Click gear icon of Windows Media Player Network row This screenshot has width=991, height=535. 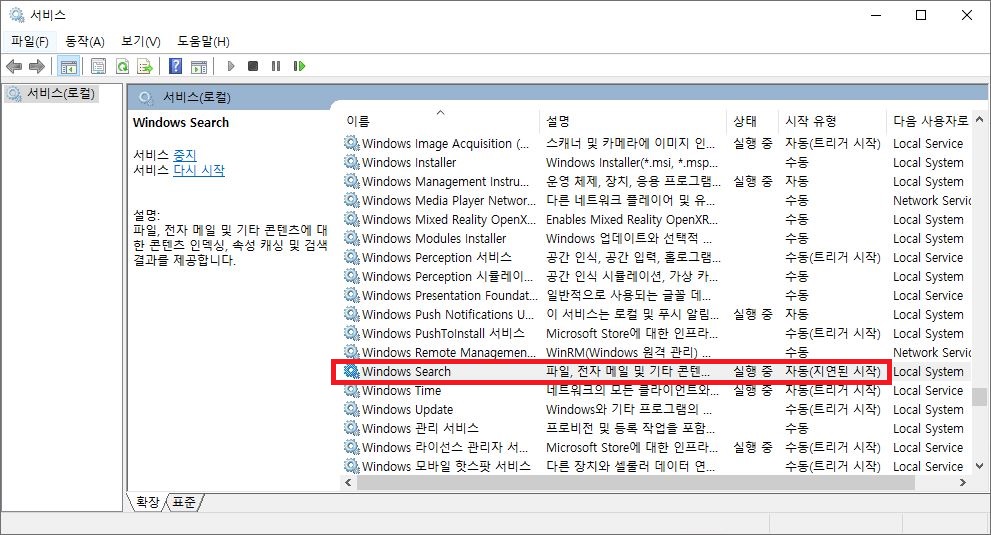coord(351,200)
